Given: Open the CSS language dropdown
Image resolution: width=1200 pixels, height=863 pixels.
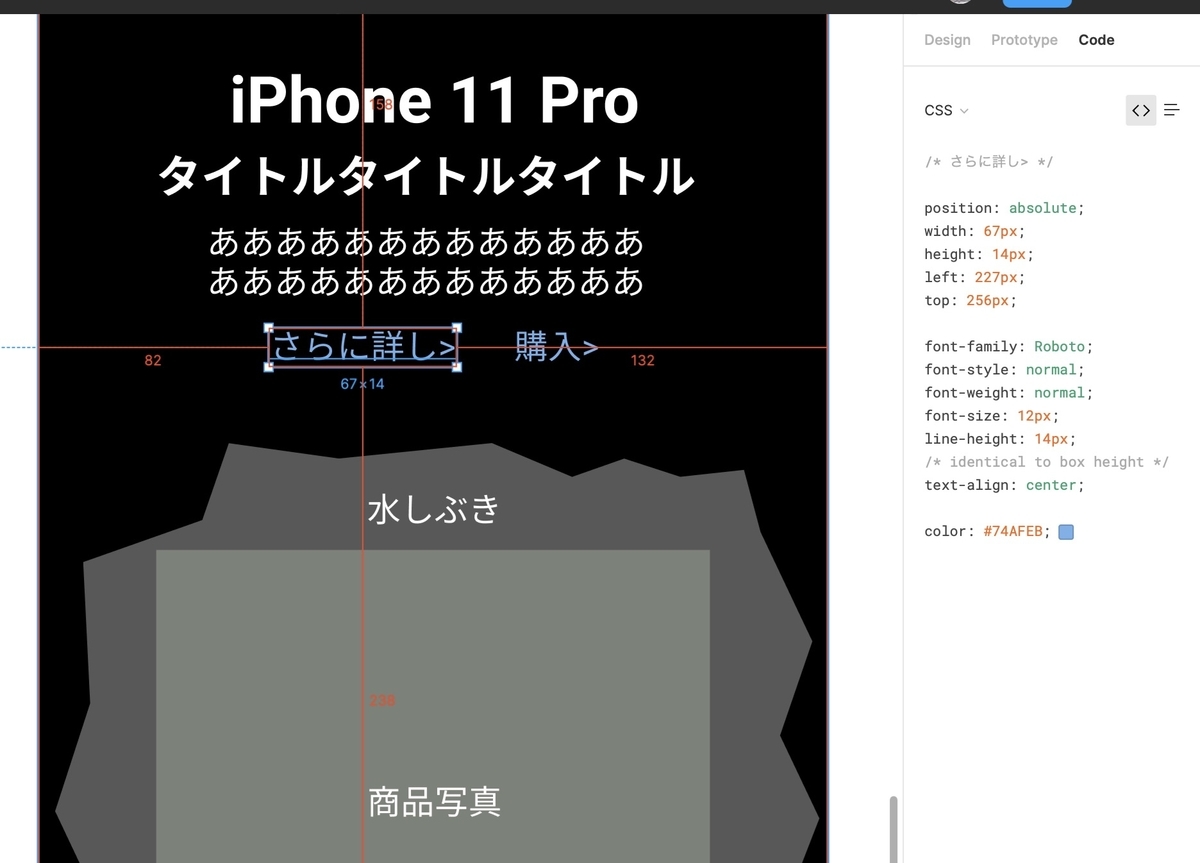Looking at the screenshot, I should pyautogui.click(x=946, y=111).
